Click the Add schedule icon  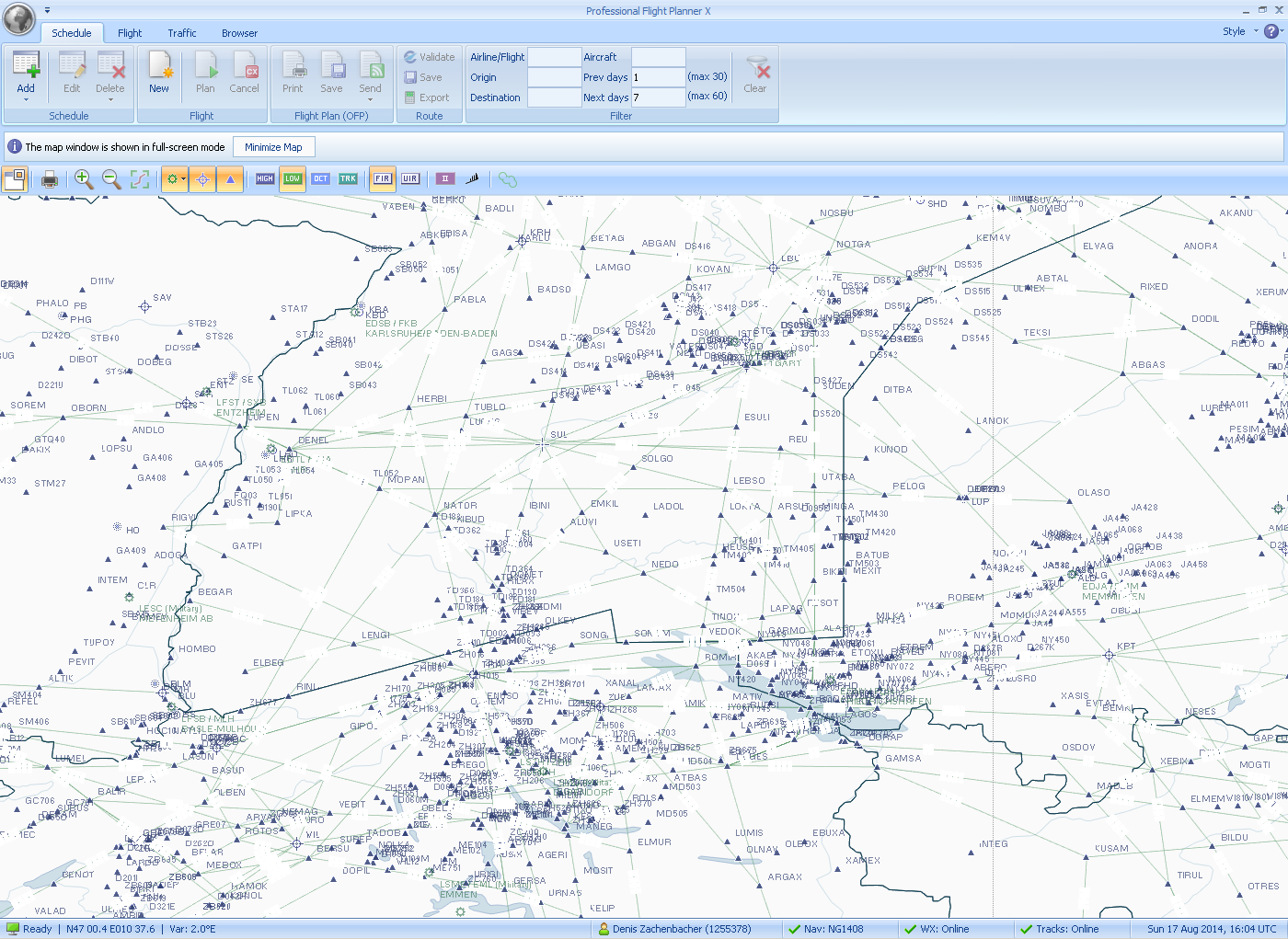tap(26, 66)
